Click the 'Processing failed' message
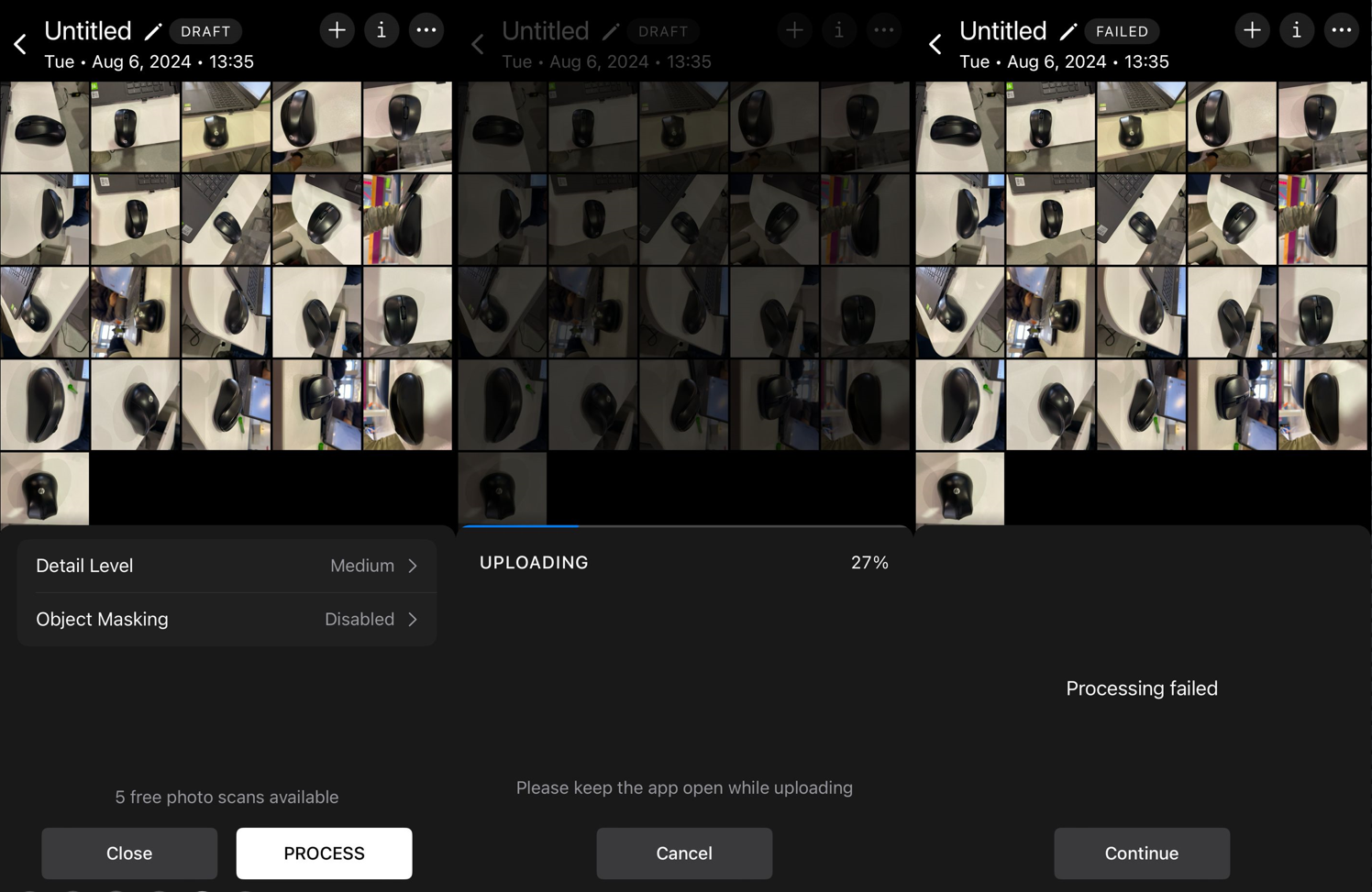The height and width of the screenshot is (892, 1372). (1142, 688)
